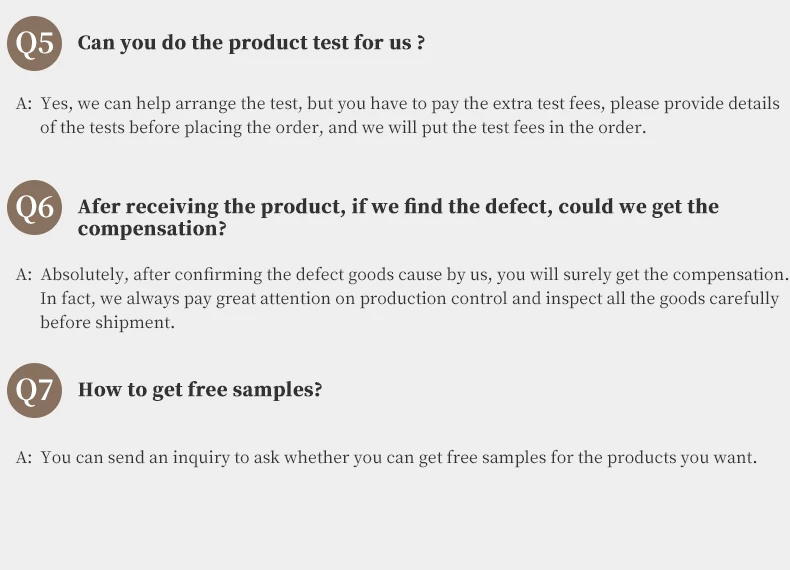The image size is (790, 570).
Task: Click the 'A:' label under the Q6 question
Action: 24,275
